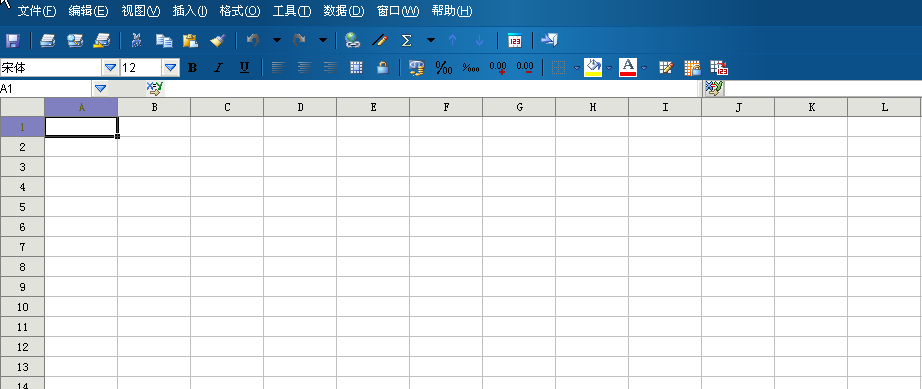
Task: Apply percent style format
Action: (x=444, y=68)
